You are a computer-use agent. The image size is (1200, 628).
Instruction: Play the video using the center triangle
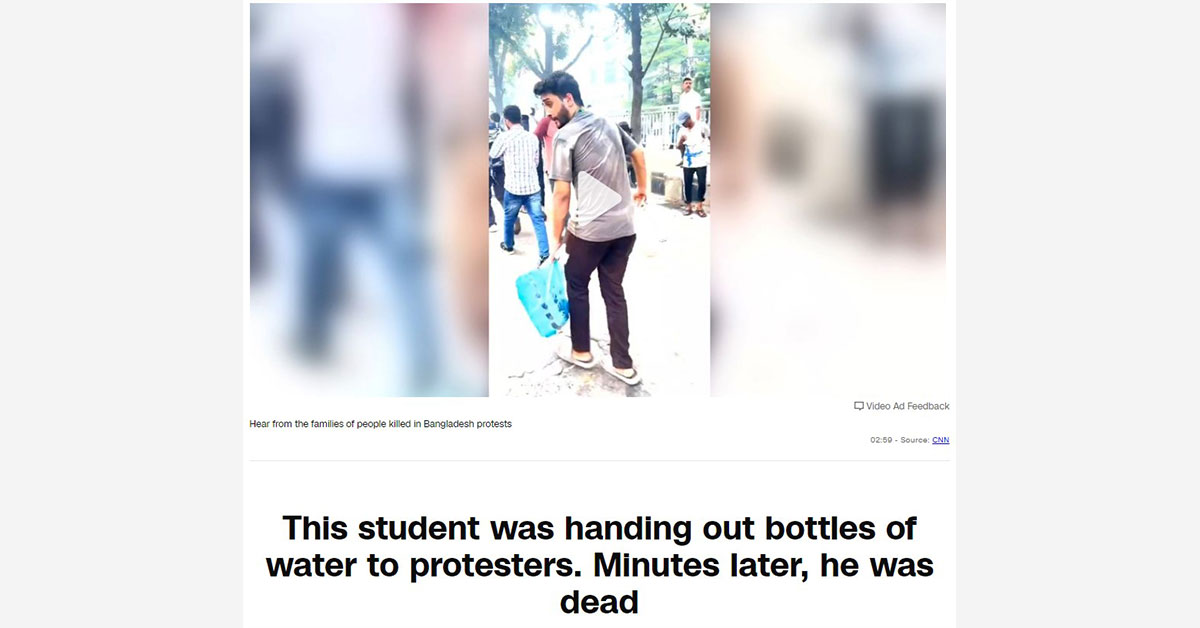(599, 198)
